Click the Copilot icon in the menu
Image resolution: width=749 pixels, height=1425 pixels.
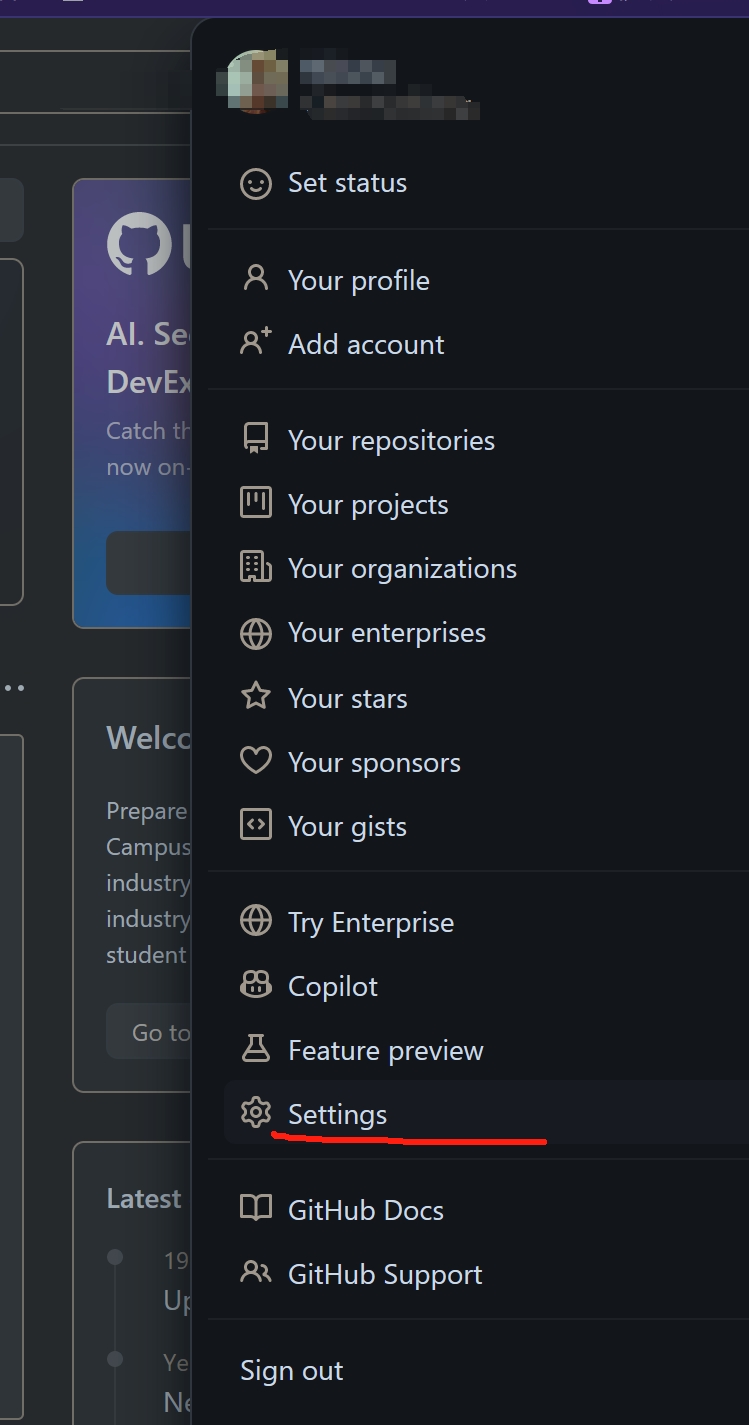click(x=256, y=985)
